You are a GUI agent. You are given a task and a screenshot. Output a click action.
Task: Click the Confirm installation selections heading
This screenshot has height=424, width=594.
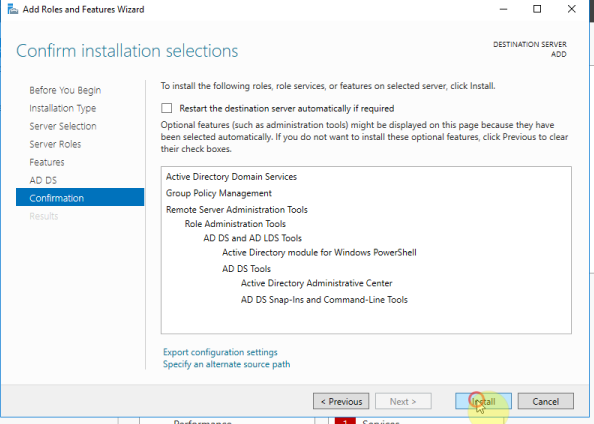click(x=127, y=51)
